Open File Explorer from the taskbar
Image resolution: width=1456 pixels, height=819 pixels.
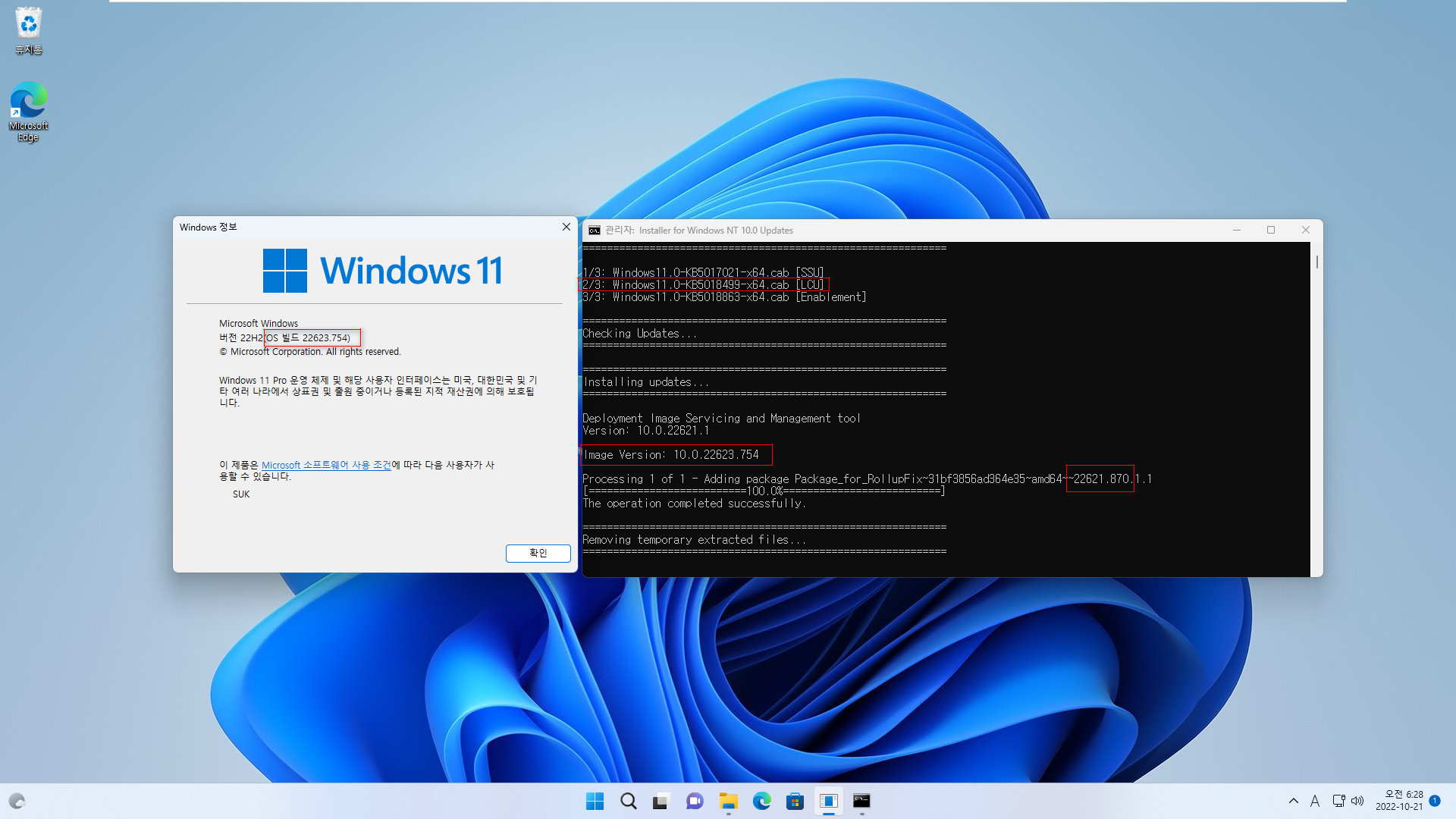point(728,801)
